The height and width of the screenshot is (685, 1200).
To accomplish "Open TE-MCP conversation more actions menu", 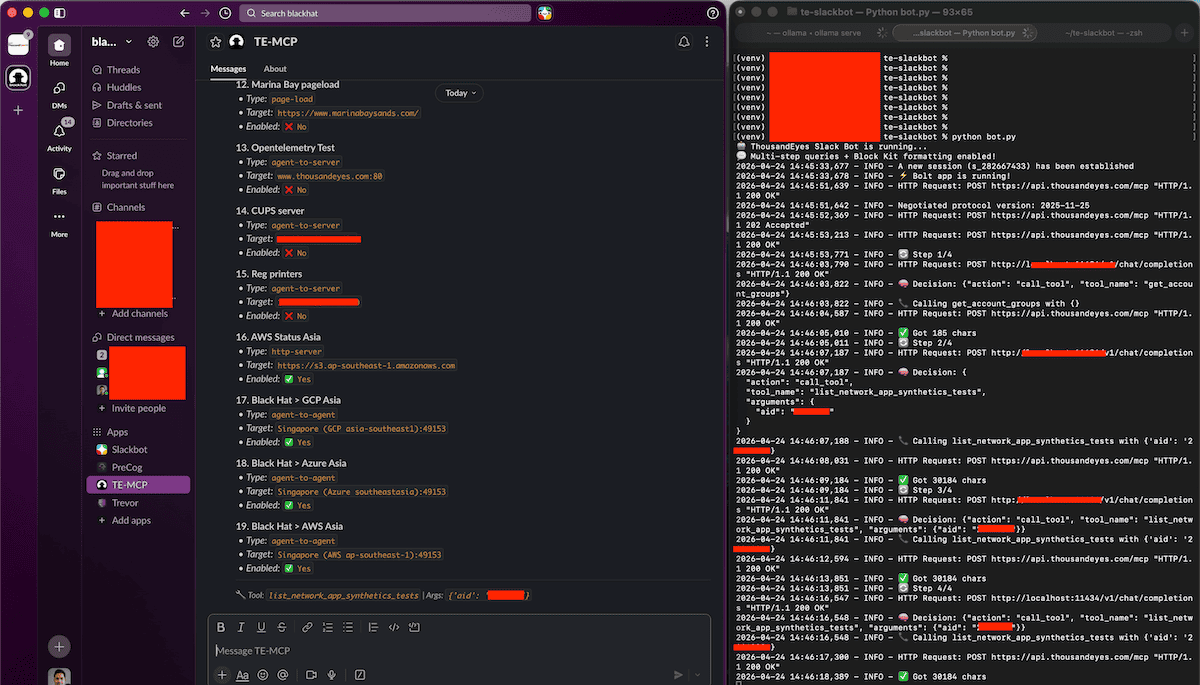I will [x=709, y=42].
